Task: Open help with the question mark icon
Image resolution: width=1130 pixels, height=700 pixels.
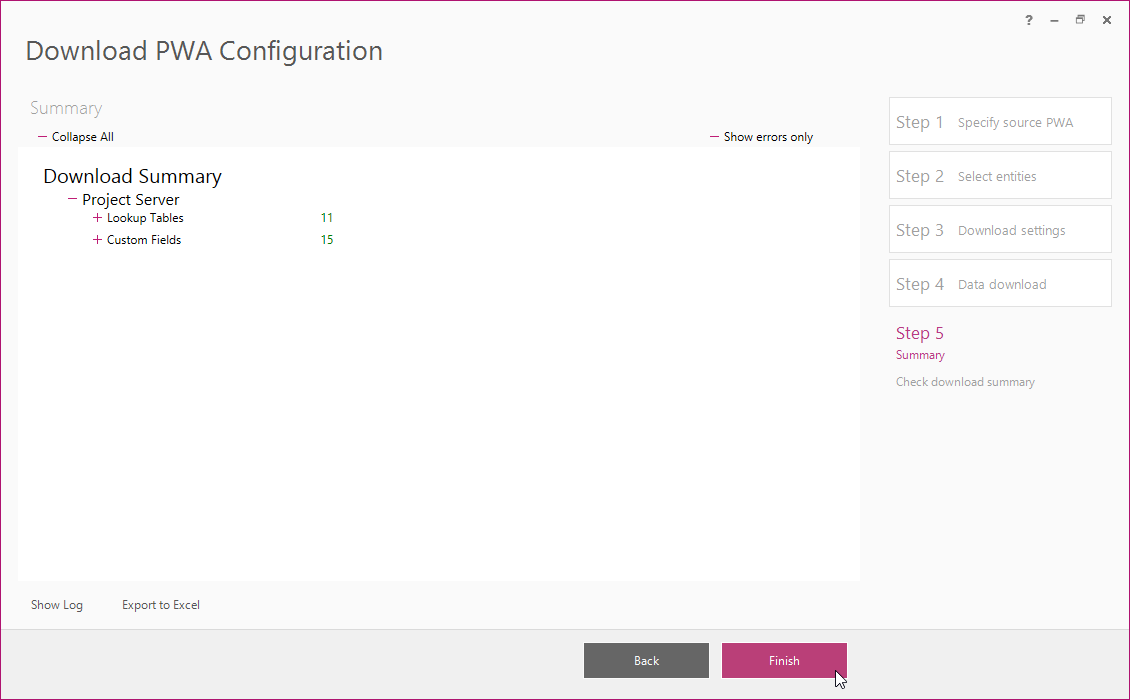Action: click(x=1029, y=20)
